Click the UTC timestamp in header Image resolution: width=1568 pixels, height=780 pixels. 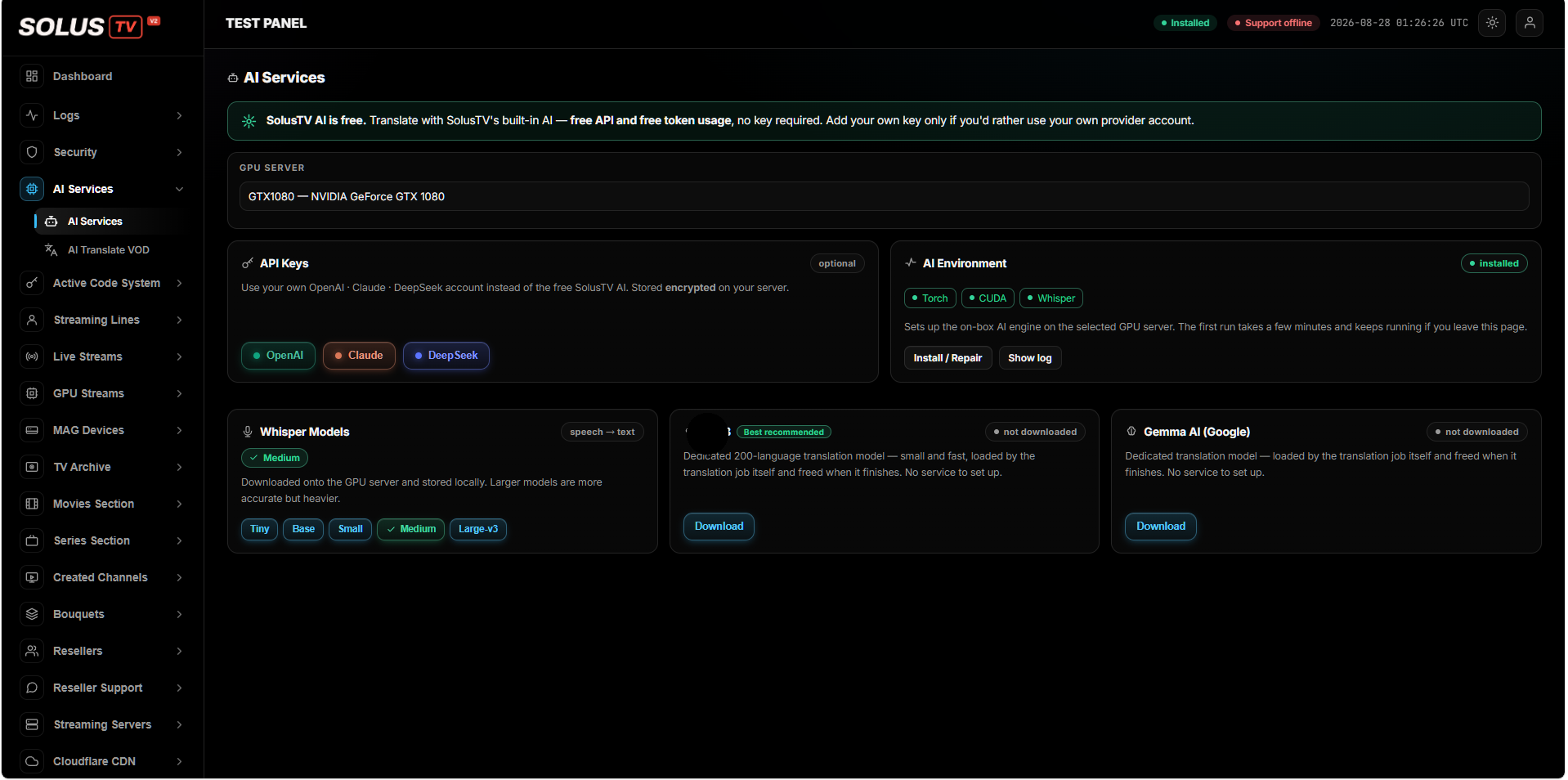(1399, 23)
